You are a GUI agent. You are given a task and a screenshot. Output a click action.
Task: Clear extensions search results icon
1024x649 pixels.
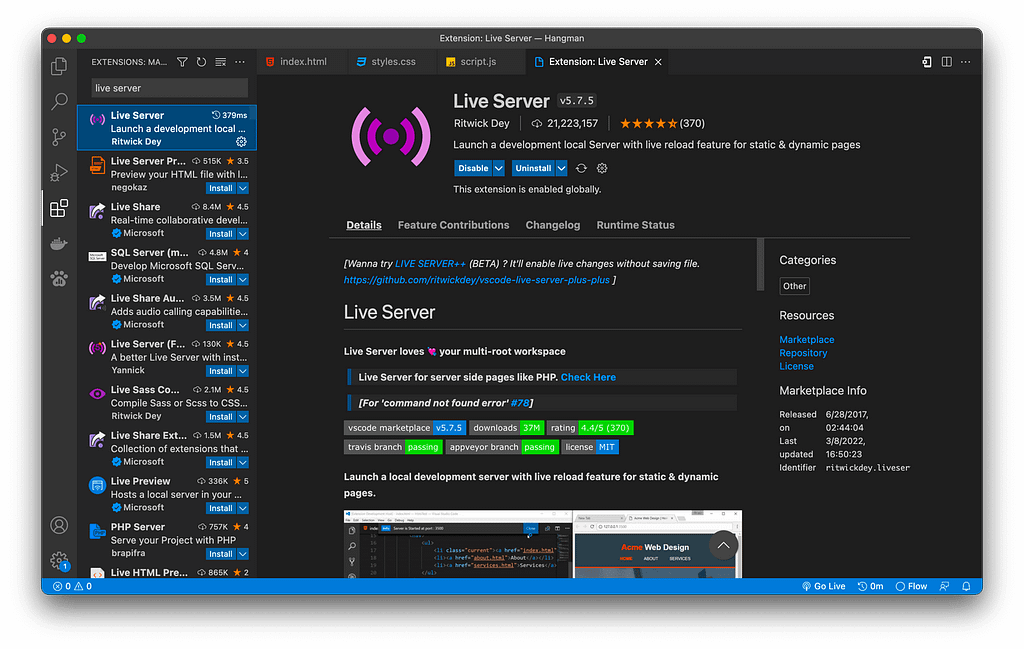(x=221, y=62)
